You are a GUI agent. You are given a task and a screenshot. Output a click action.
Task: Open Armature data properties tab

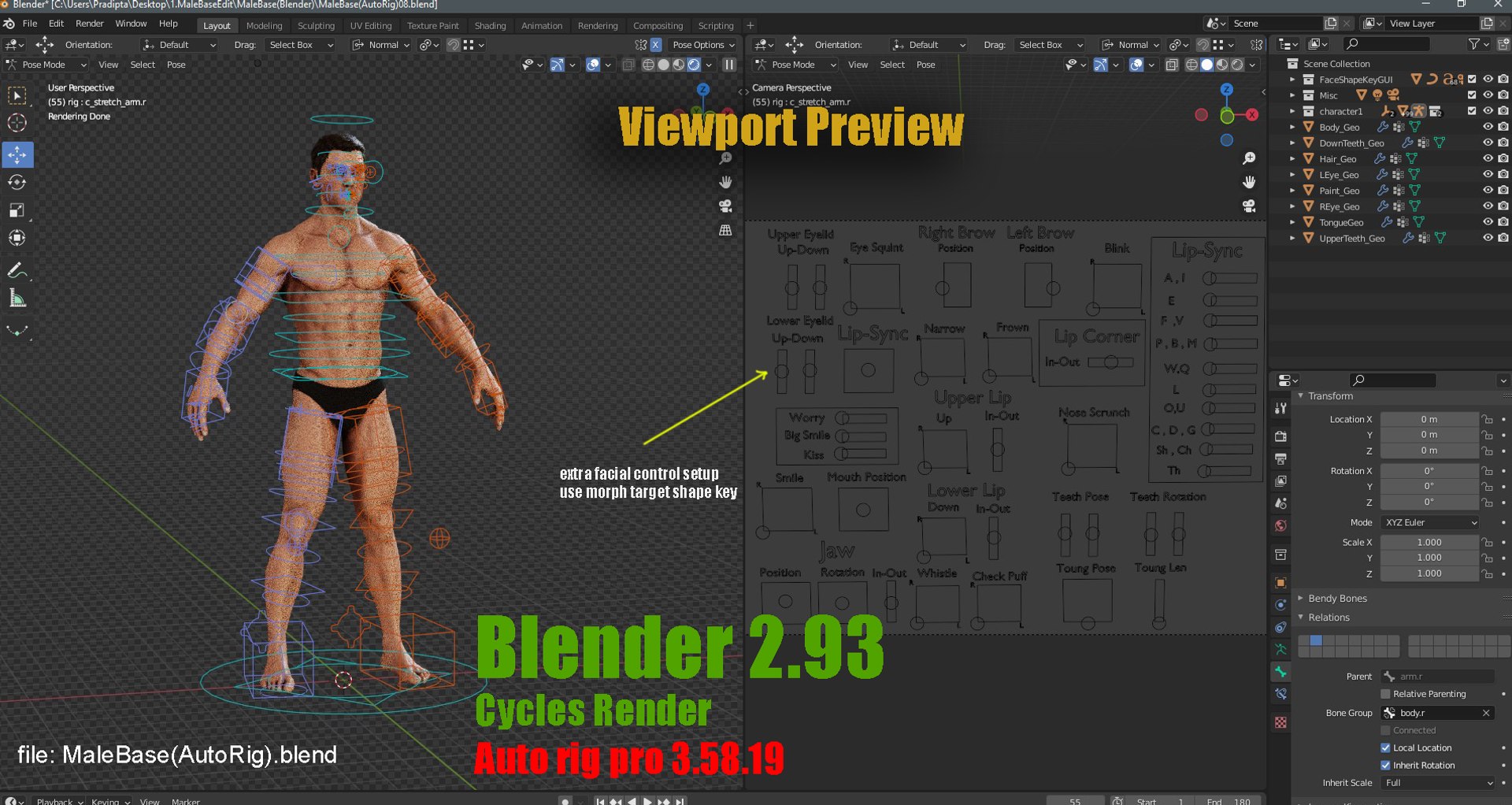pyautogui.click(x=1280, y=650)
